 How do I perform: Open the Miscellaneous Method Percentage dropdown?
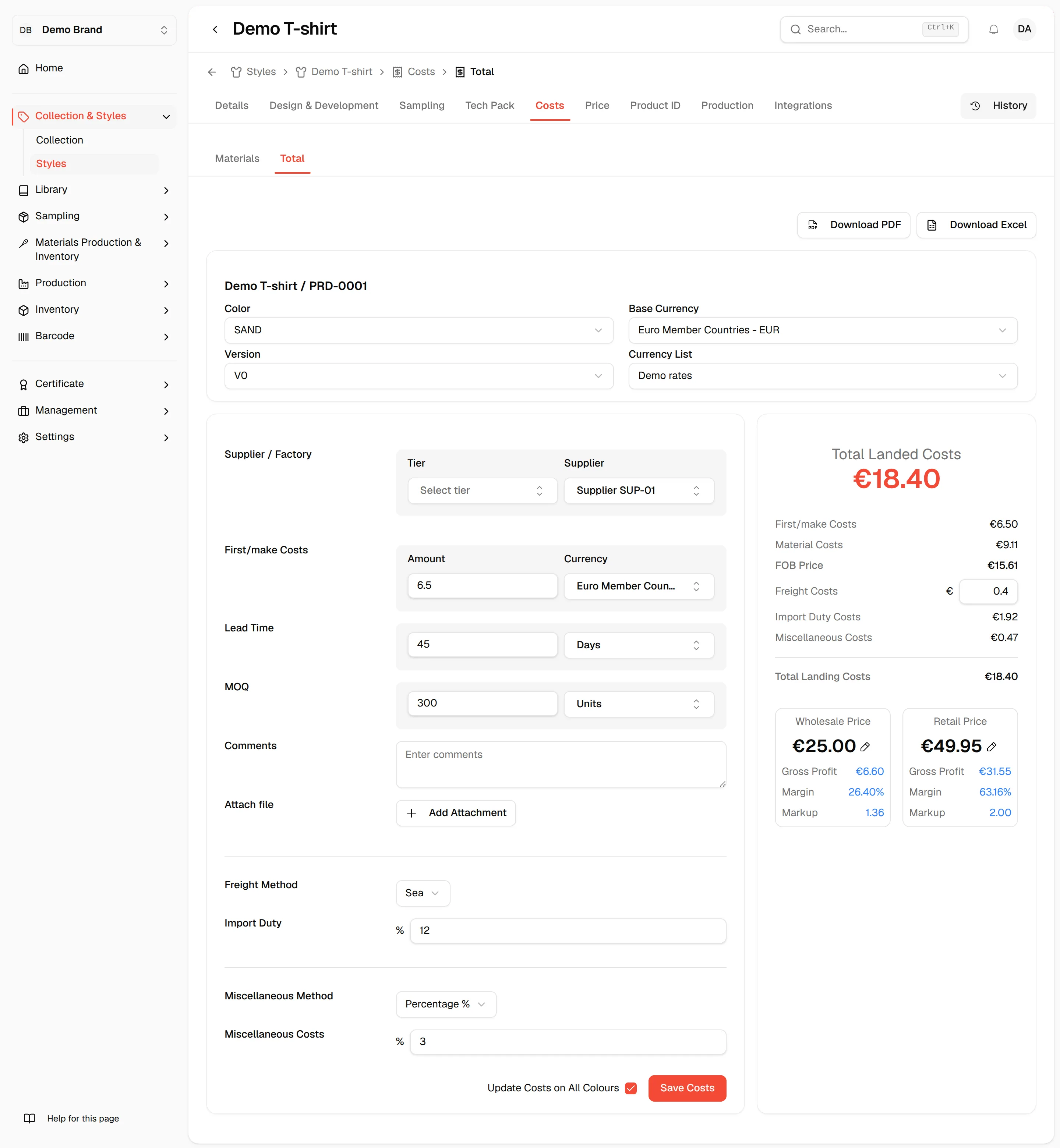[446, 1004]
